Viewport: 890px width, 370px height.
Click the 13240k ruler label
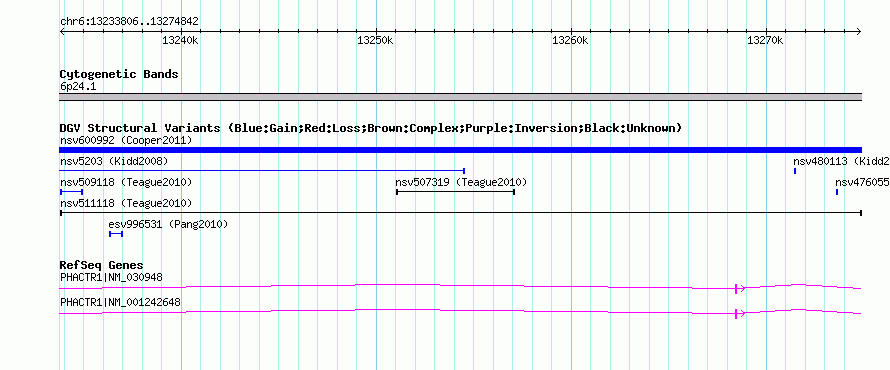point(180,40)
